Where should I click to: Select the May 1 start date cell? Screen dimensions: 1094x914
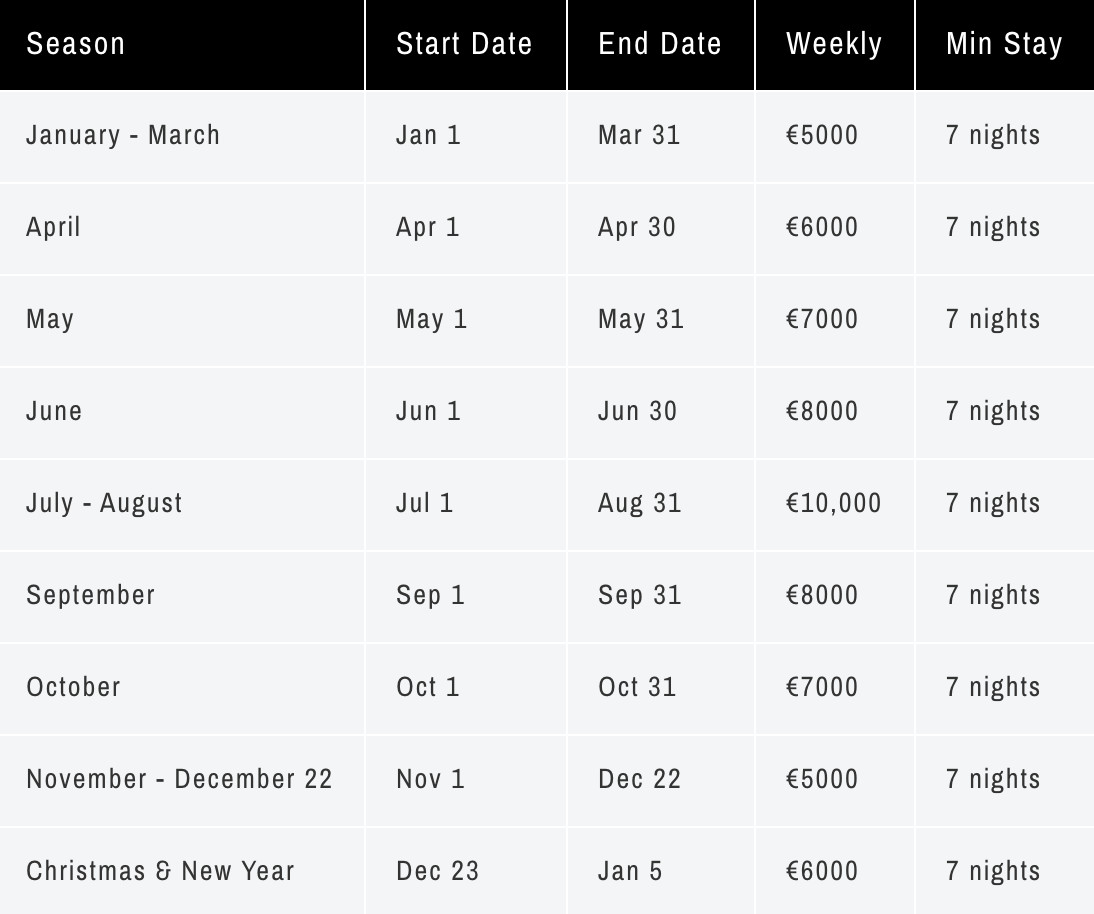coord(432,319)
